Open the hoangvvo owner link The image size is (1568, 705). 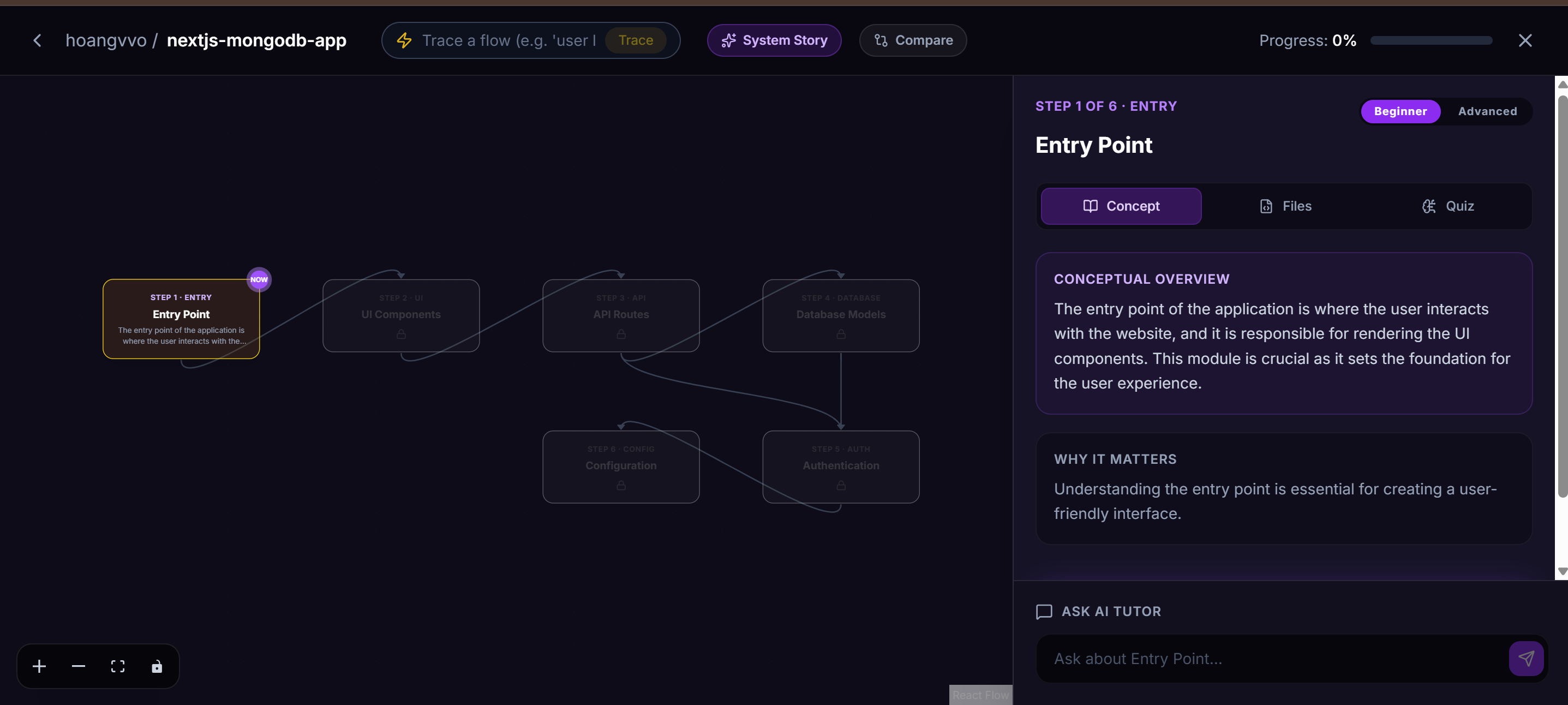106,40
